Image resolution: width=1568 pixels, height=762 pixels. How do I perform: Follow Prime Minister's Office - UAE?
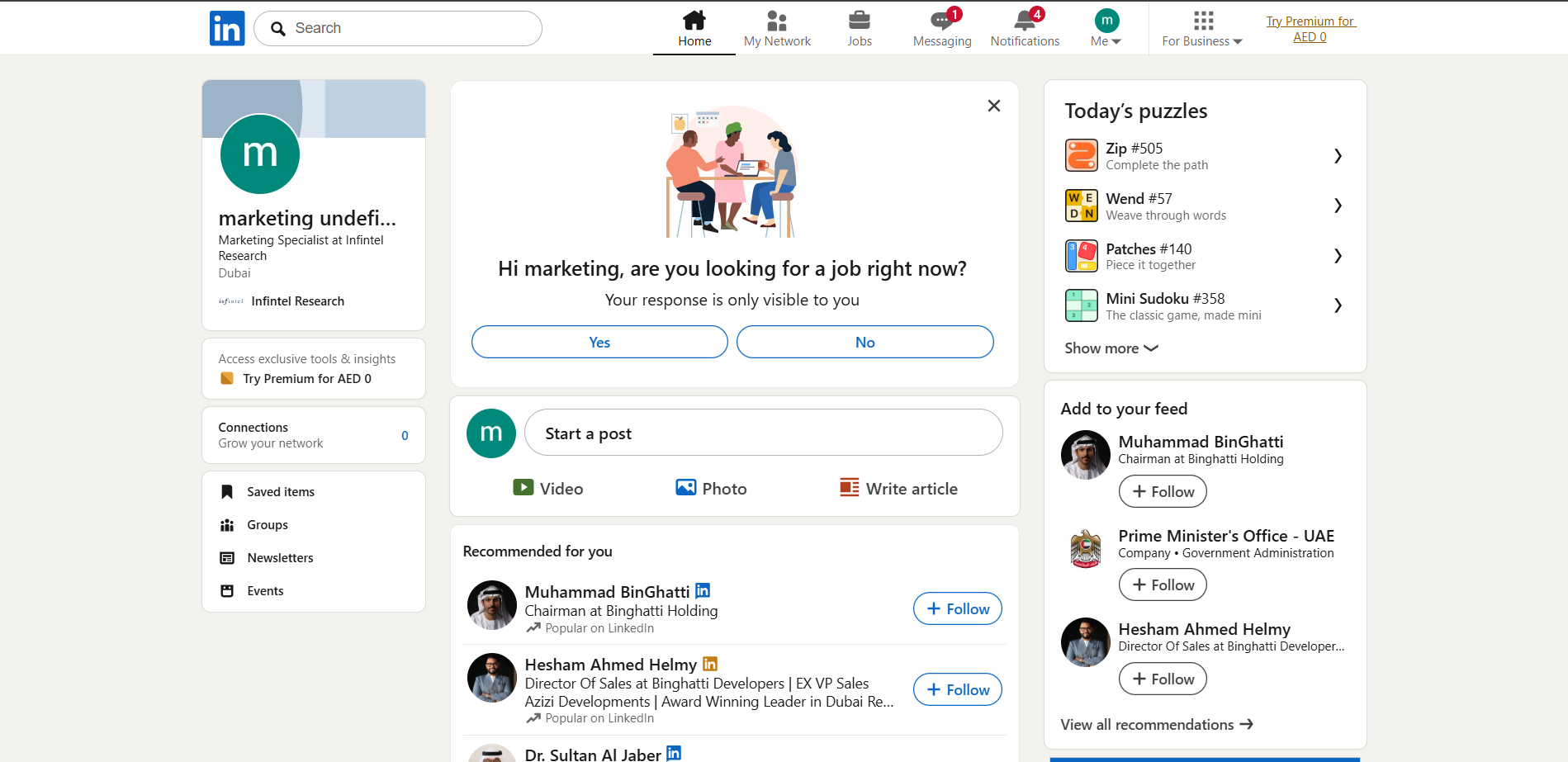(x=1163, y=585)
